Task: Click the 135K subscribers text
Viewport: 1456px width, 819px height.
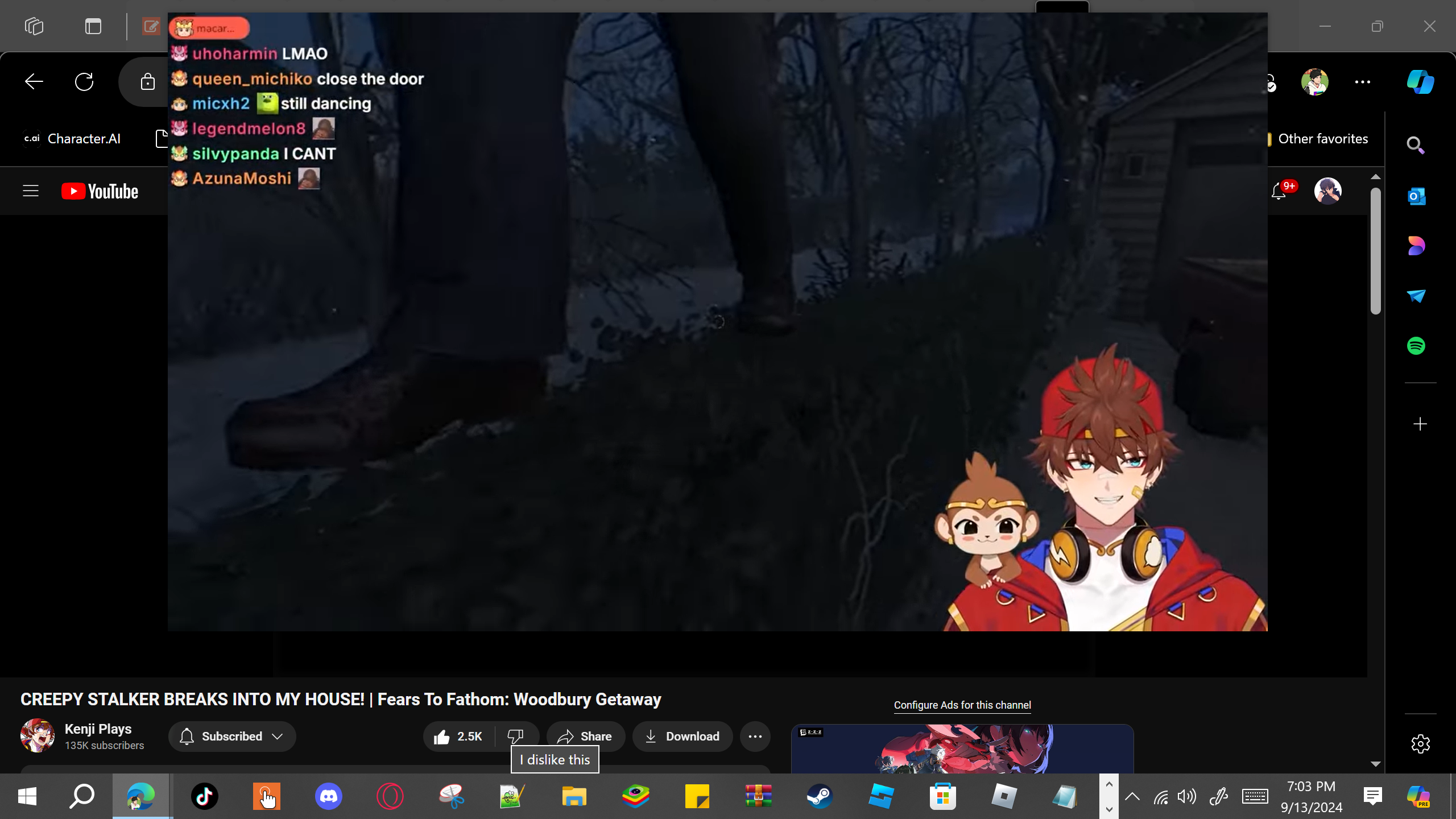Action: [105, 746]
